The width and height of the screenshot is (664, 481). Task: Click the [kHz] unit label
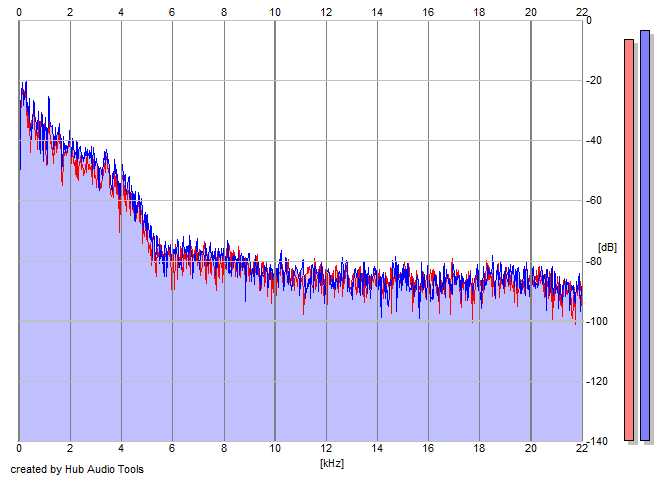tap(332, 463)
